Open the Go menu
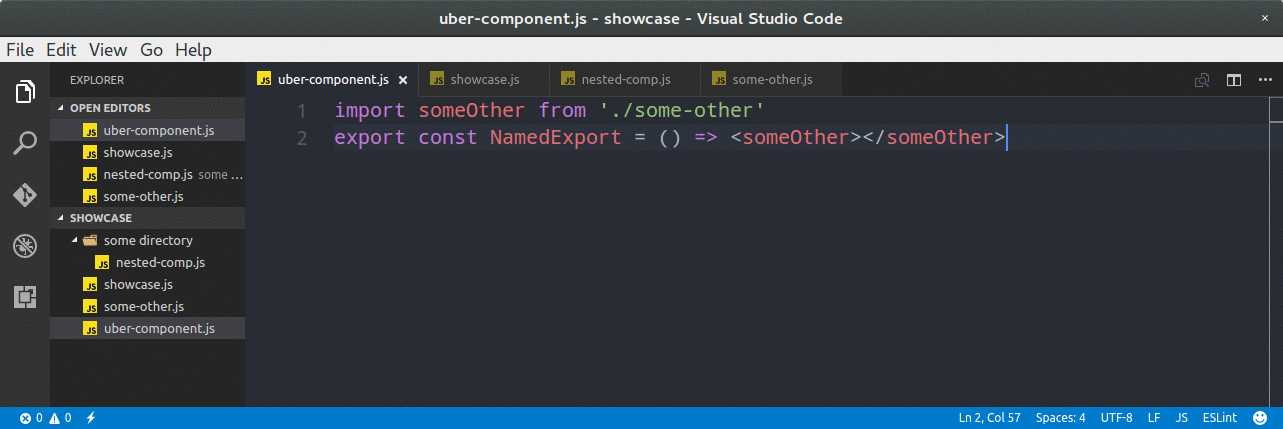Viewport: 1283px width, 429px height. pyautogui.click(x=151, y=50)
